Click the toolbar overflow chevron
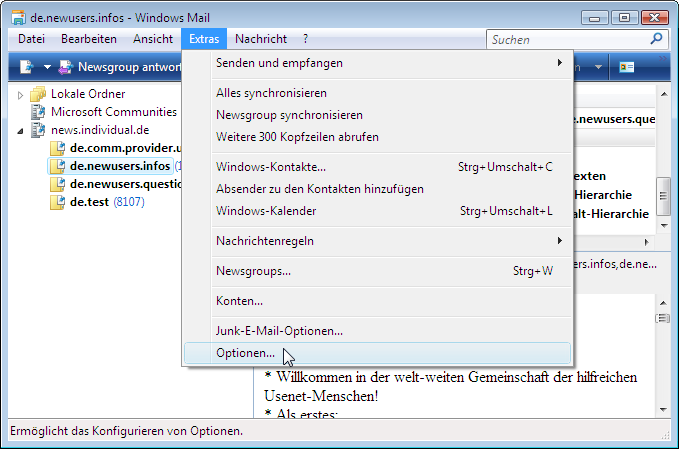Image resolution: width=679 pixels, height=449 pixels. (663, 58)
